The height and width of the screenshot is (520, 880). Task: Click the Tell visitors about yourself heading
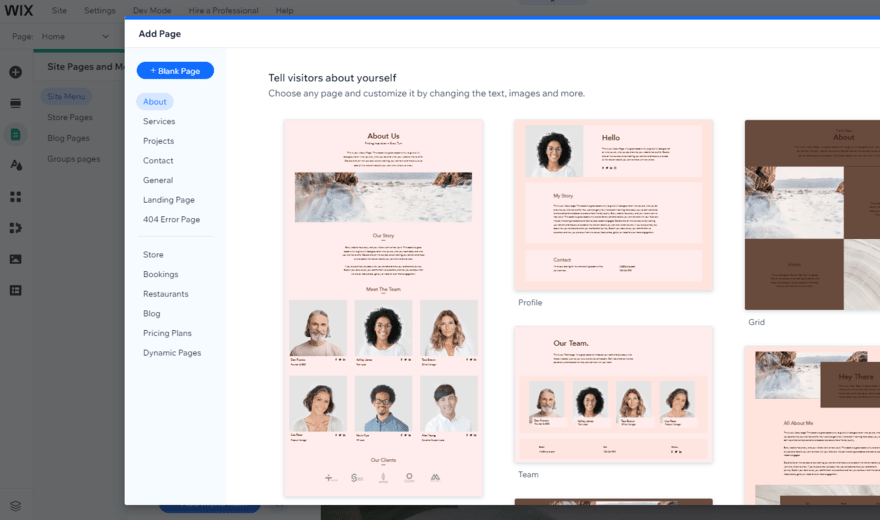point(332,78)
